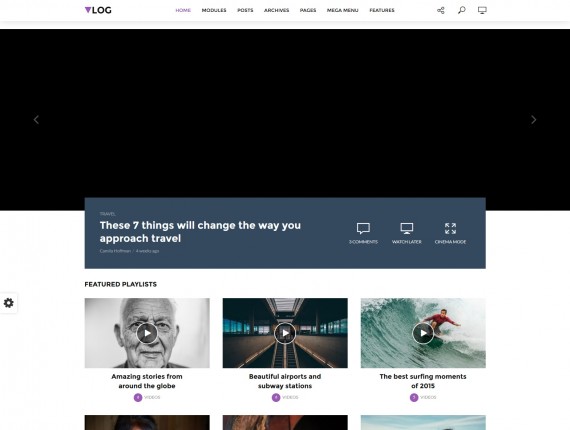Image resolution: width=570 pixels, height=430 pixels.
Task: Open article "These 7 things will change" title
Action: click(200, 232)
